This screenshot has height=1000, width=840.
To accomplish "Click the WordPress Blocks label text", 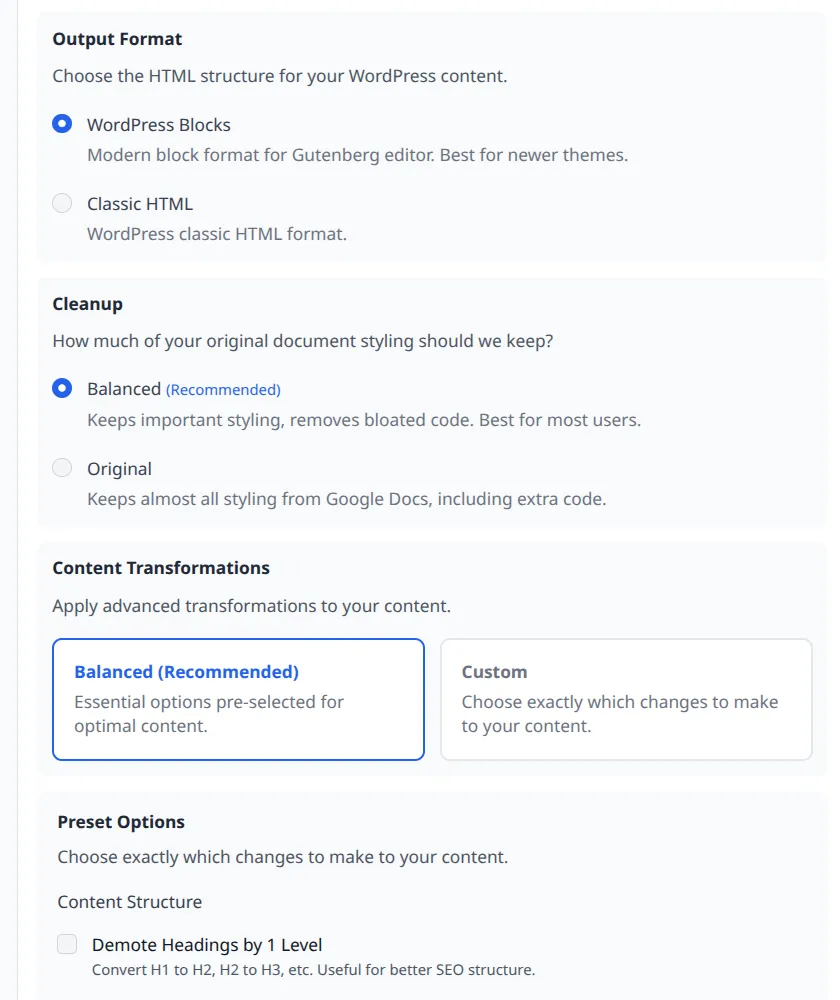I will click(159, 125).
